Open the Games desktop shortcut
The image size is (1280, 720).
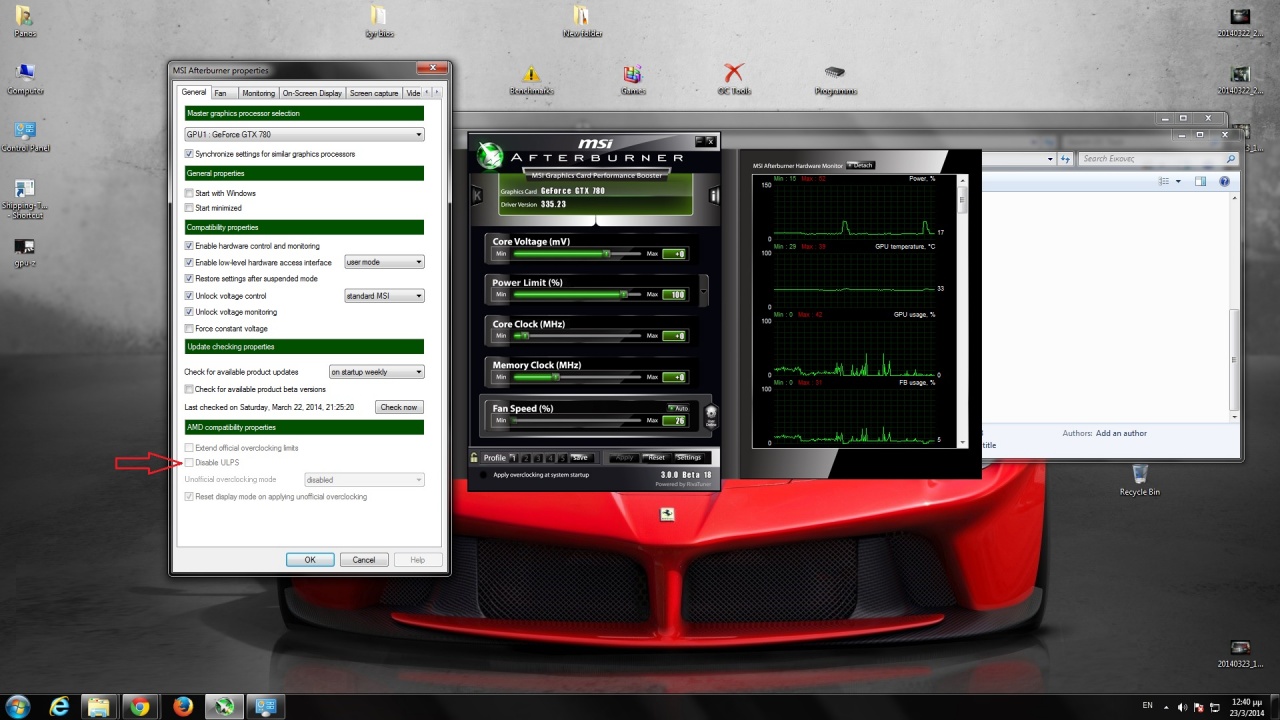[x=632, y=80]
